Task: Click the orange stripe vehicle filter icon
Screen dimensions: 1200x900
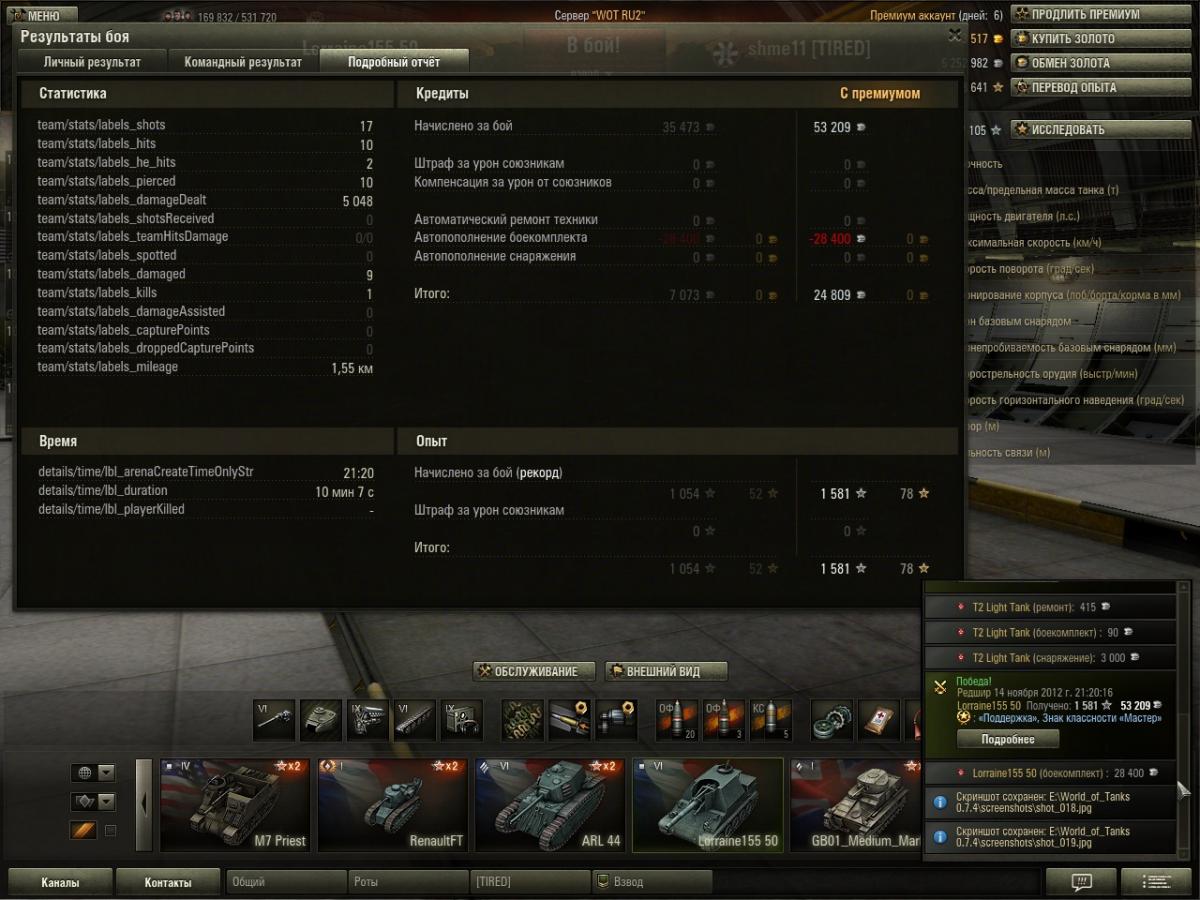Action: click(83, 830)
